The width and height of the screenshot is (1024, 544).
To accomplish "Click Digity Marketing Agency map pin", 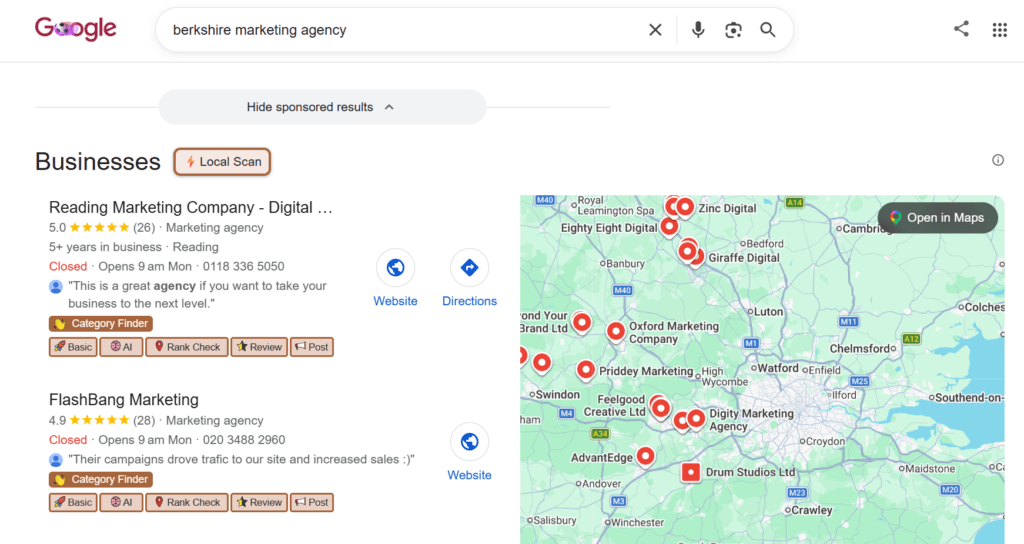I will point(696,419).
